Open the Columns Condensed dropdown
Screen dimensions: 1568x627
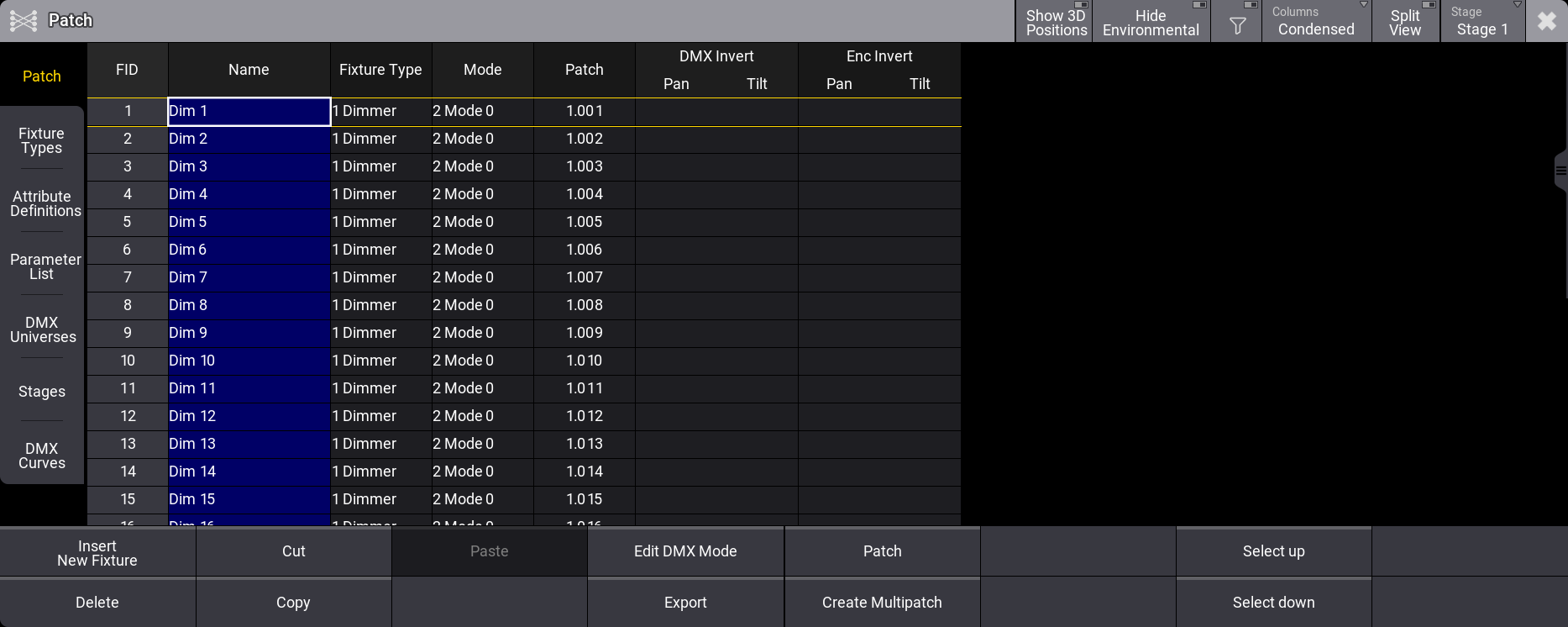click(1316, 21)
